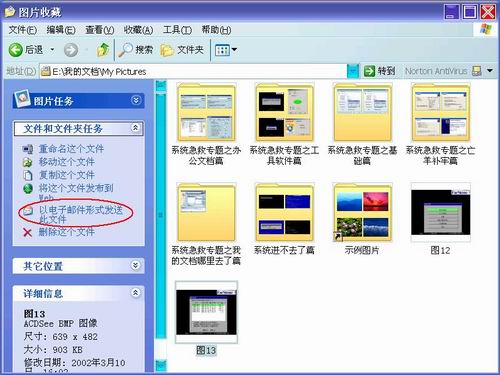Click Publish this file to the Web

click(76, 192)
